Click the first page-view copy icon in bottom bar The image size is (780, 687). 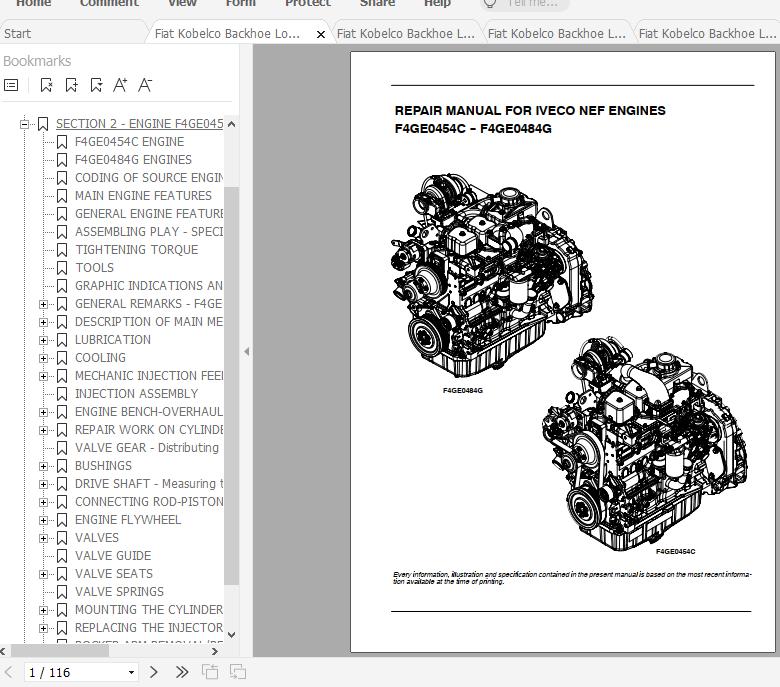[x=210, y=672]
